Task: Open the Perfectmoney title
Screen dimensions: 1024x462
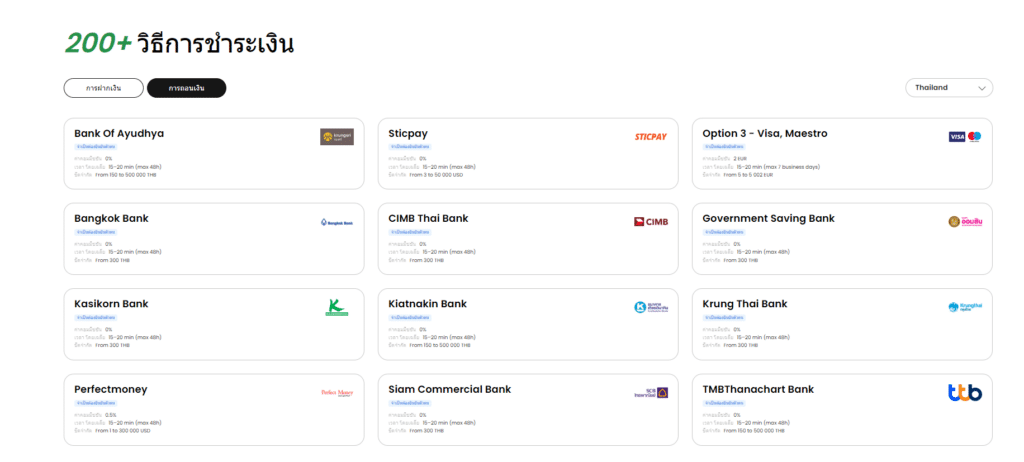Action: point(111,389)
